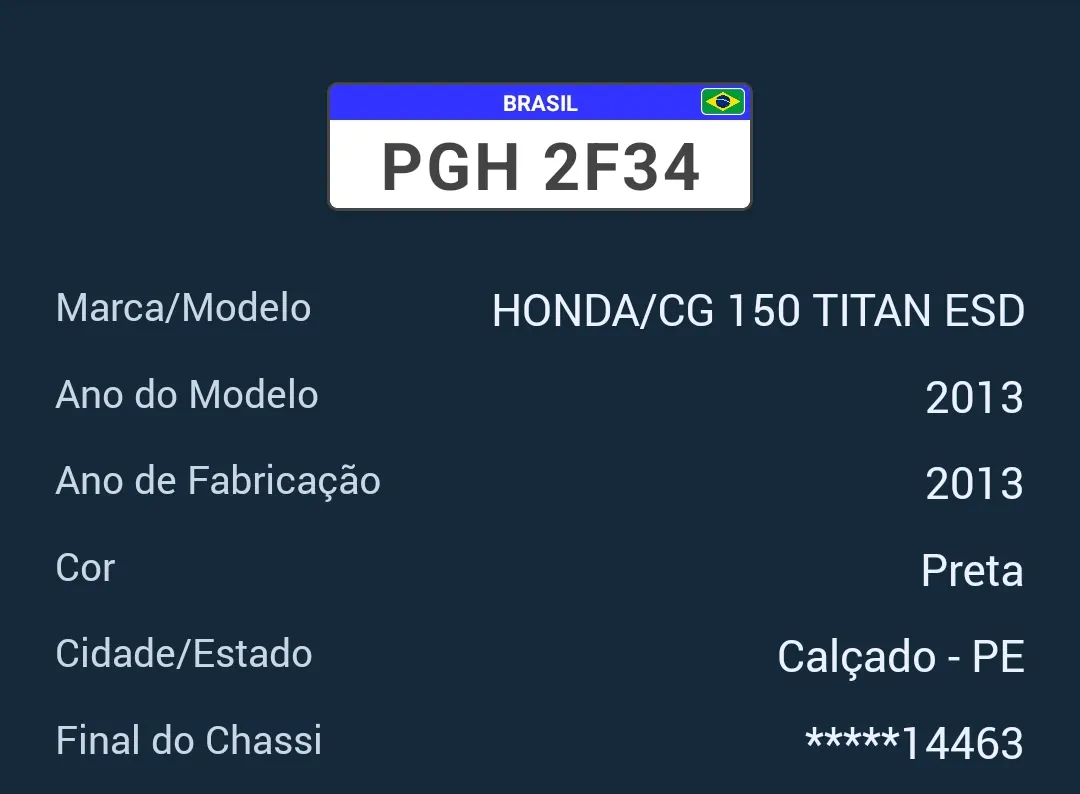Click the Ano de Fabricação label
Image resolution: width=1080 pixels, height=794 pixels.
coord(218,482)
